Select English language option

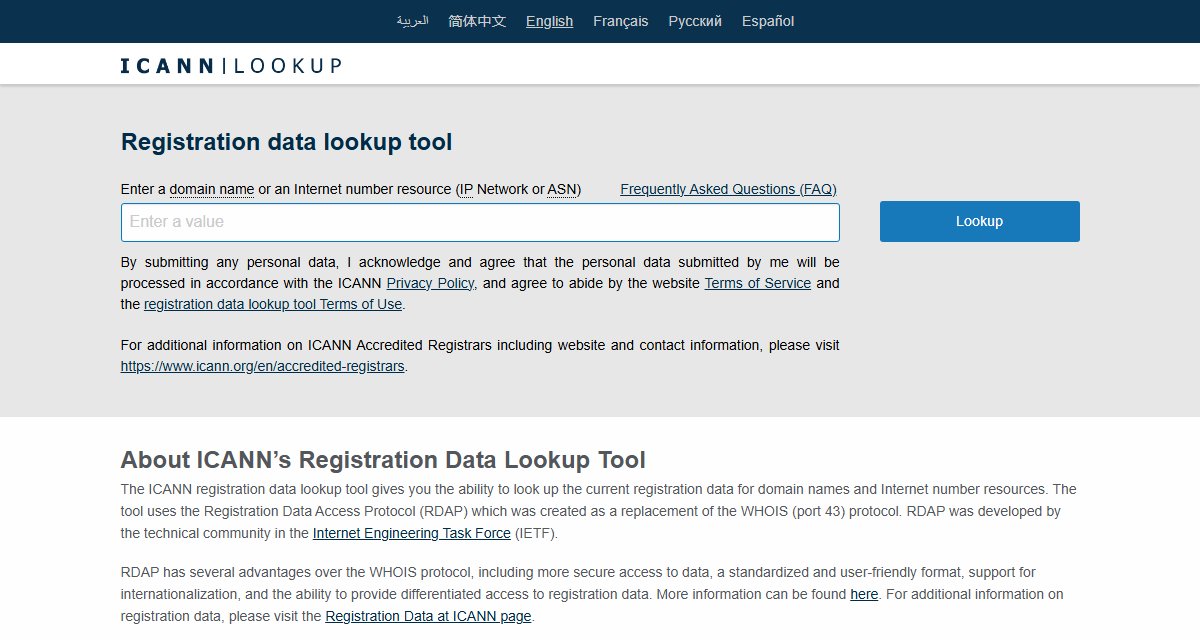tap(549, 21)
